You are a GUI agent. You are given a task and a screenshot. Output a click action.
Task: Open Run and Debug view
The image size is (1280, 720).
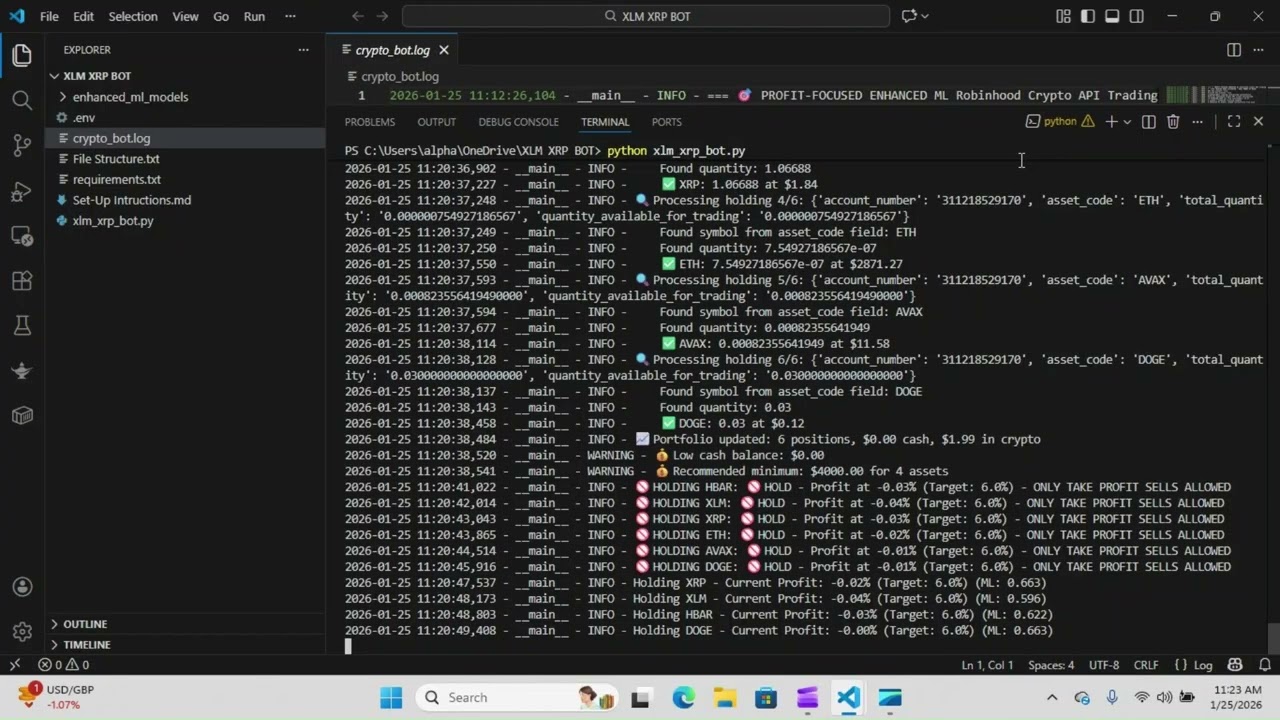22,191
